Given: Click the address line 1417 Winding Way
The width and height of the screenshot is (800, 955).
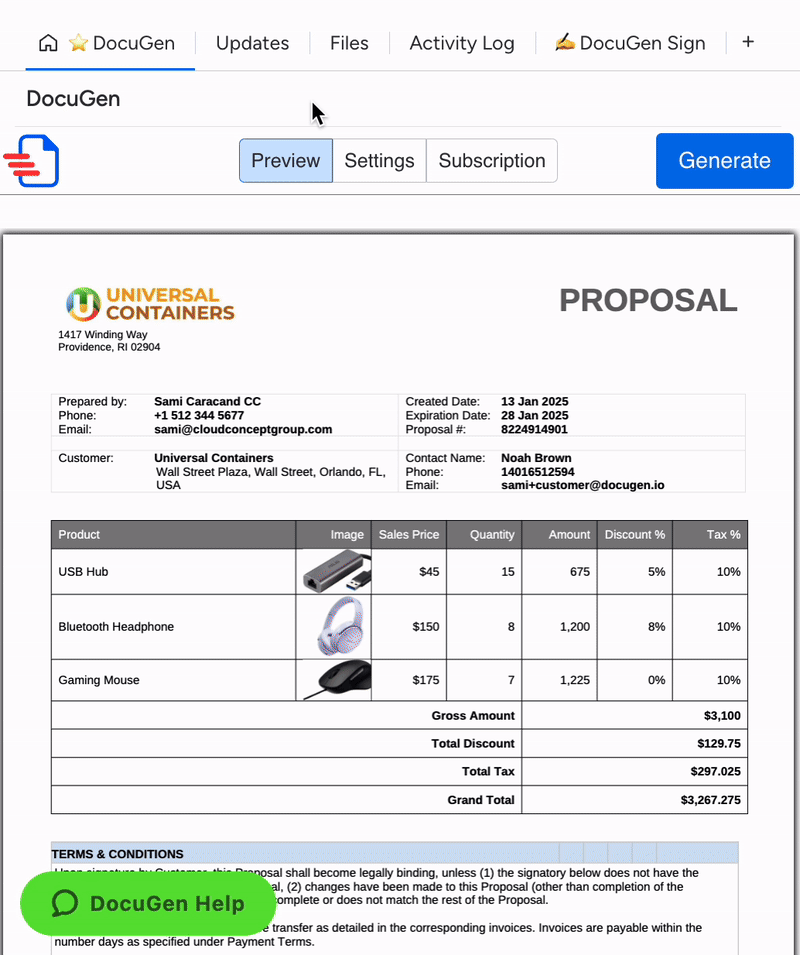Looking at the screenshot, I should pyautogui.click(x=103, y=334).
